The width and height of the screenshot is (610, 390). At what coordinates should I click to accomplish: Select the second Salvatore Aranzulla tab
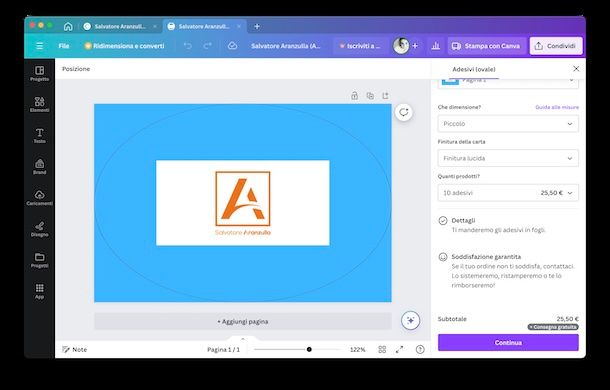click(x=204, y=26)
